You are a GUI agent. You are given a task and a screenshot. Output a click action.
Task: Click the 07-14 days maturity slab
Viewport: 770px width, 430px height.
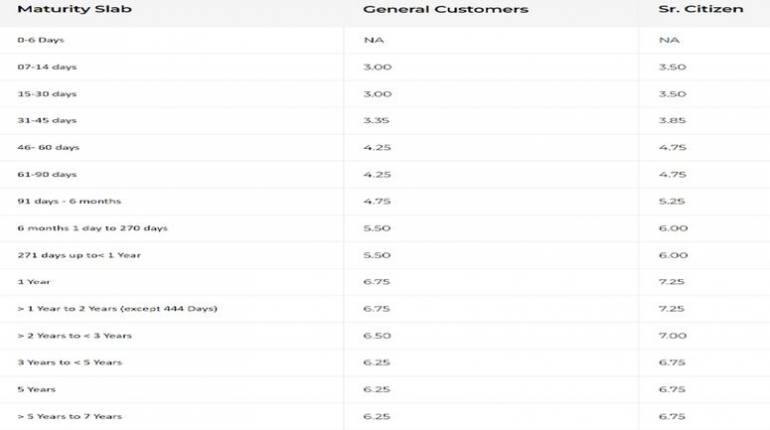[x=47, y=67]
